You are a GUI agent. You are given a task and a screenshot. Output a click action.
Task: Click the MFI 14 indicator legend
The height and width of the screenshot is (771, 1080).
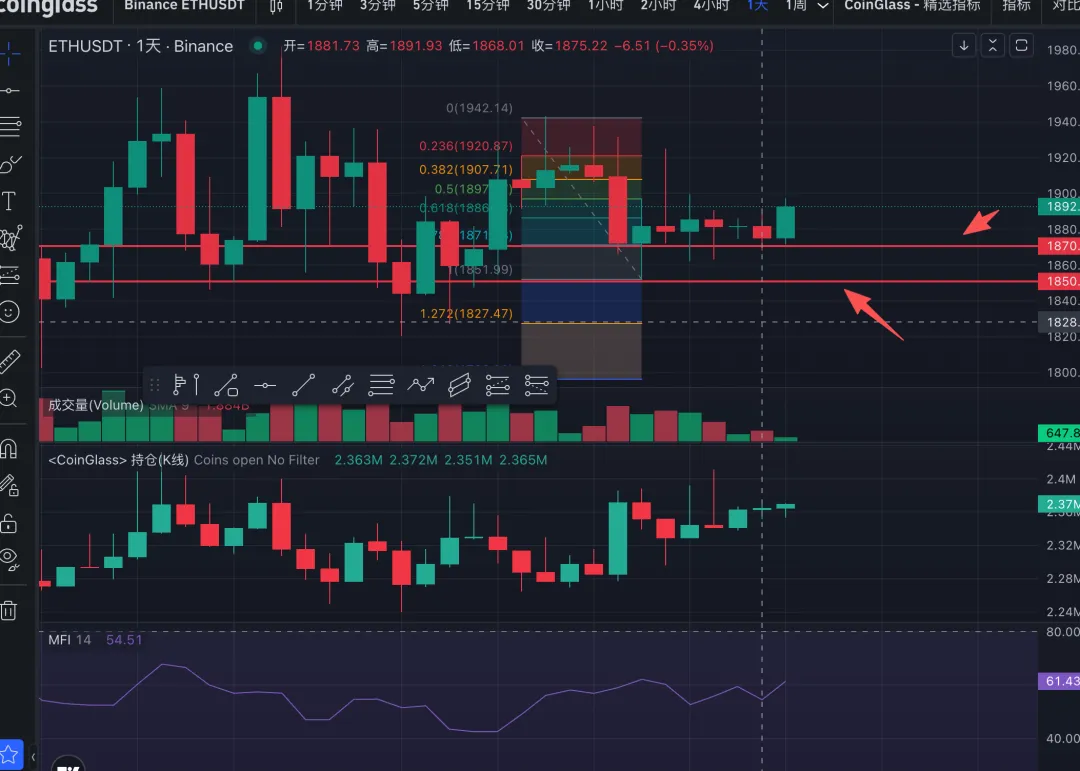[x=70, y=639]
